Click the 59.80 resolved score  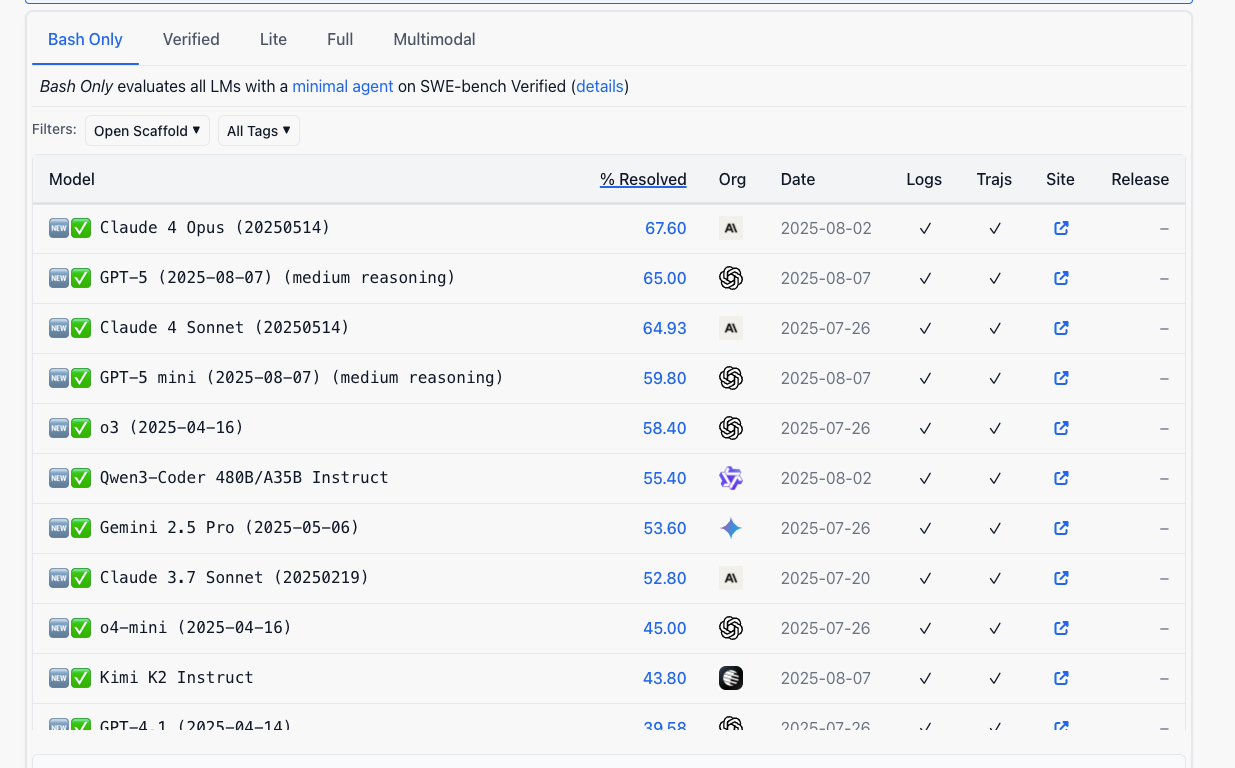pyautogui.click(x=665, y=379)
